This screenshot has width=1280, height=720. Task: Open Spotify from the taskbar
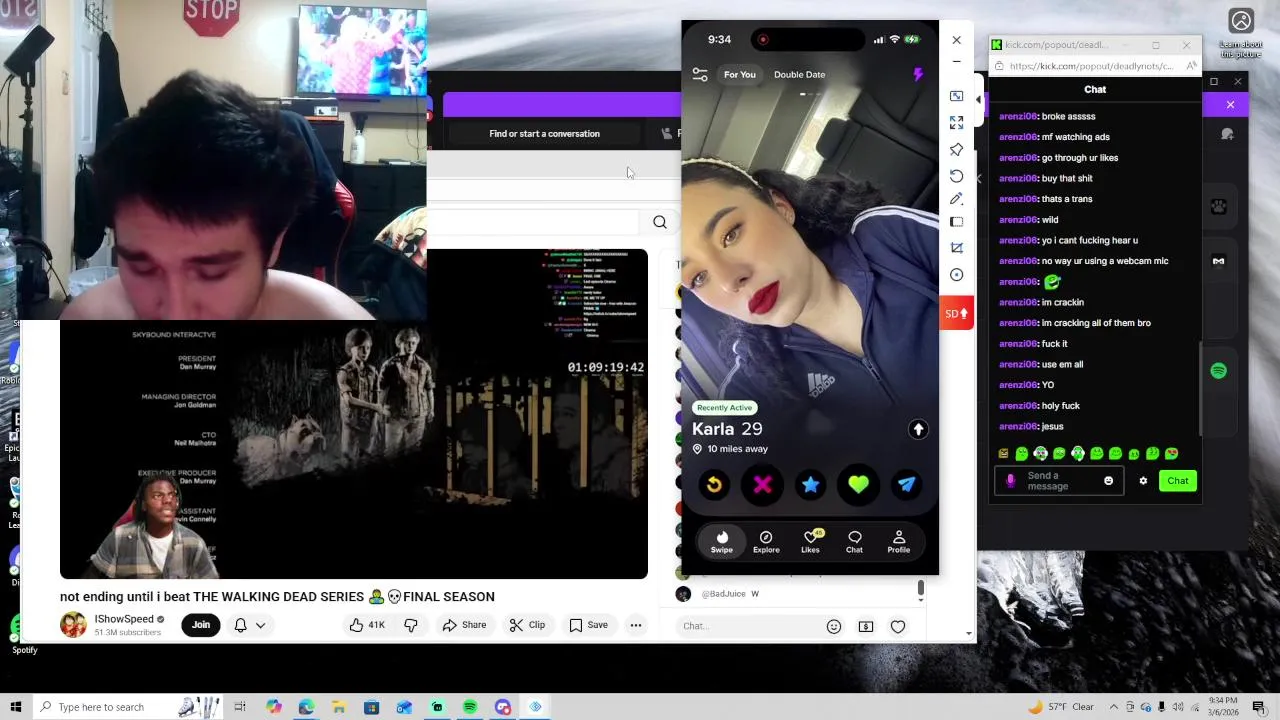pos(470,707)
